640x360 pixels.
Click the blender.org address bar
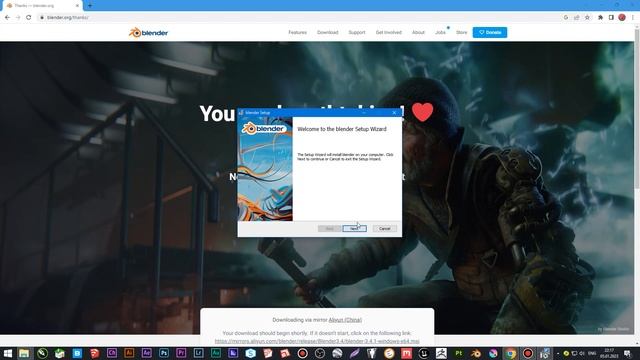[x=302, y=18]
